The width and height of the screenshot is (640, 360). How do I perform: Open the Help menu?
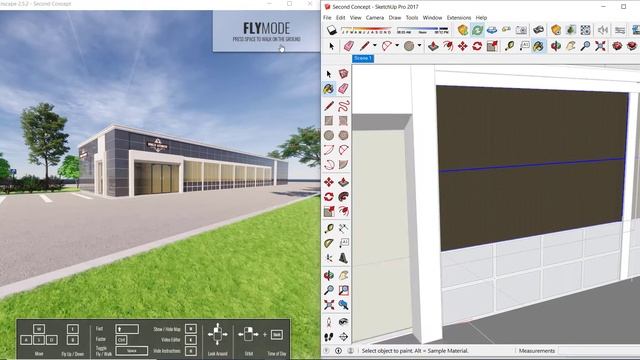click(x=481, y=18)
